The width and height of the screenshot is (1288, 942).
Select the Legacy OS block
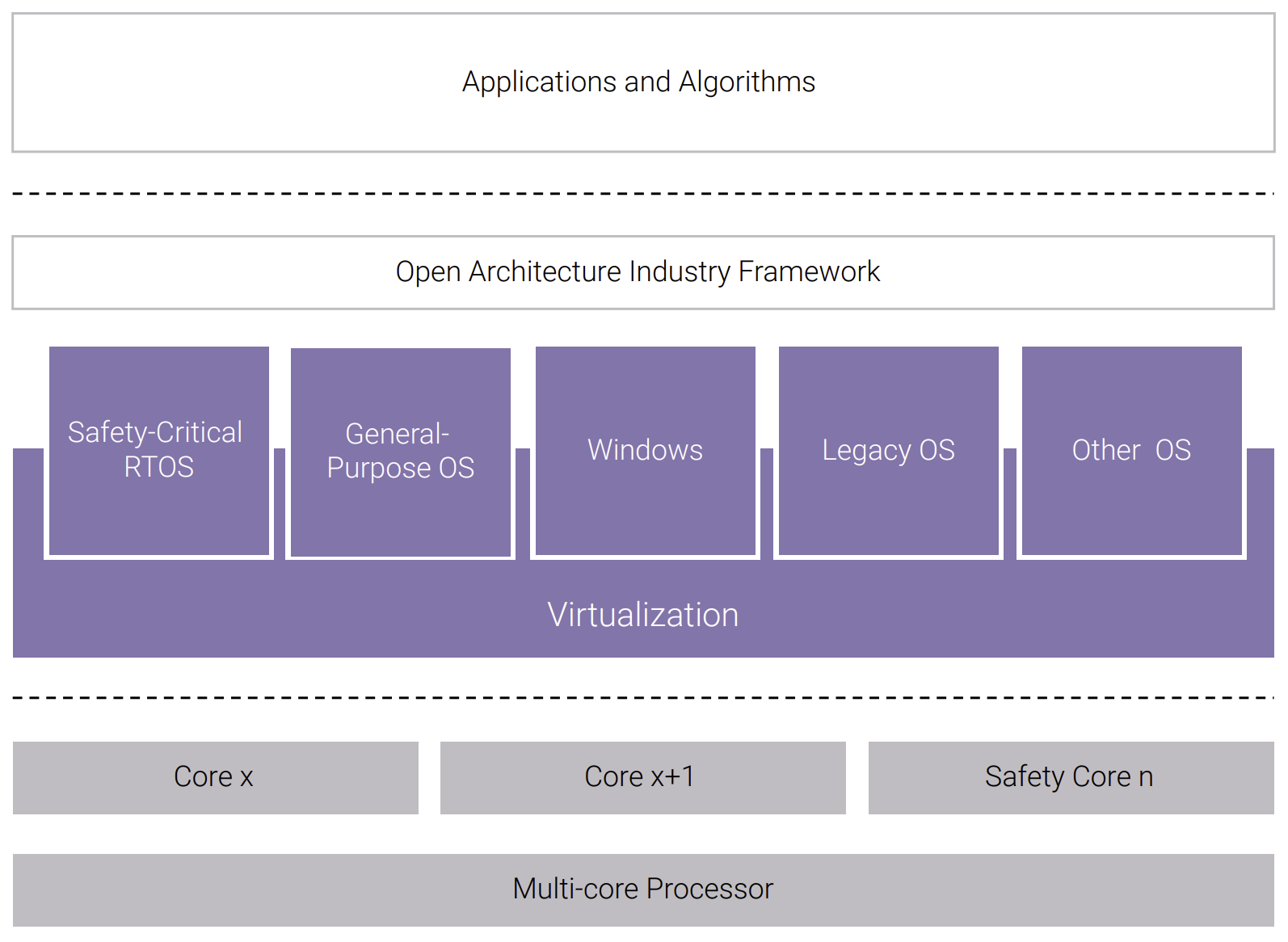coord(889,451)
